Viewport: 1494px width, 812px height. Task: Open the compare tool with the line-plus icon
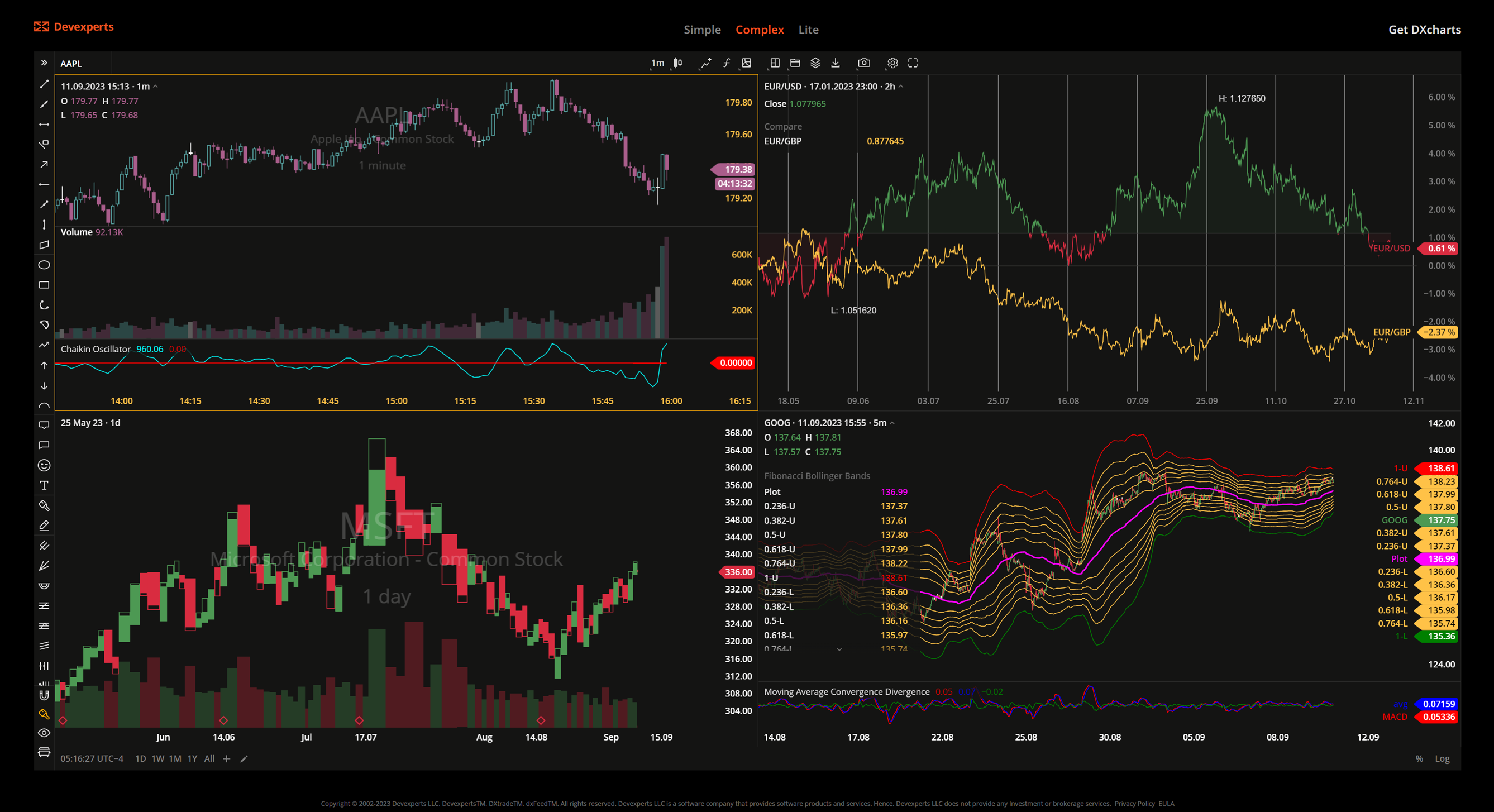(x=707, y=63)
